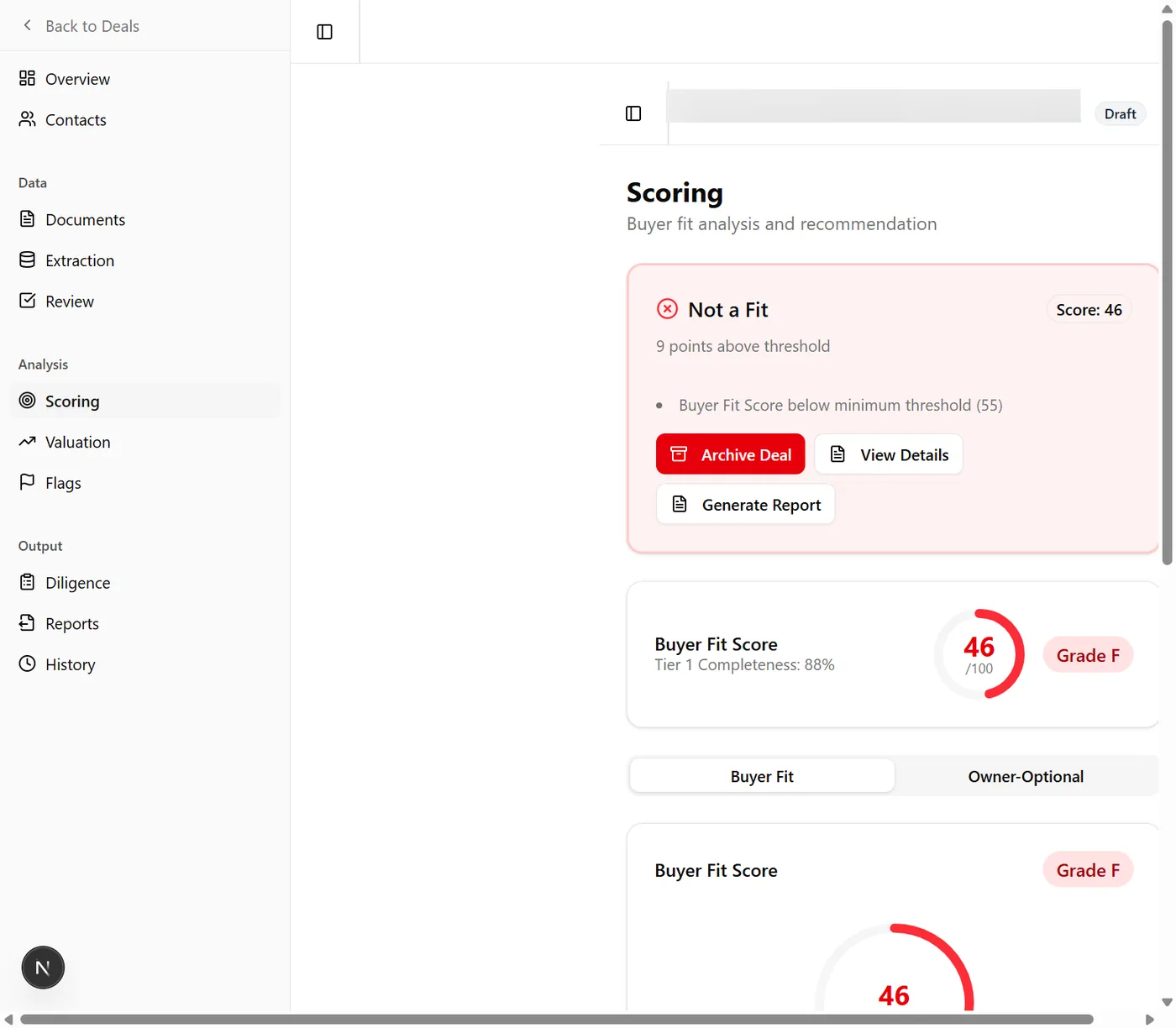Click the Grade F badge beside the 46/100 gauge
Image resolution: width=1176 pixels, height=1028 pixels.
(1088, 656)
